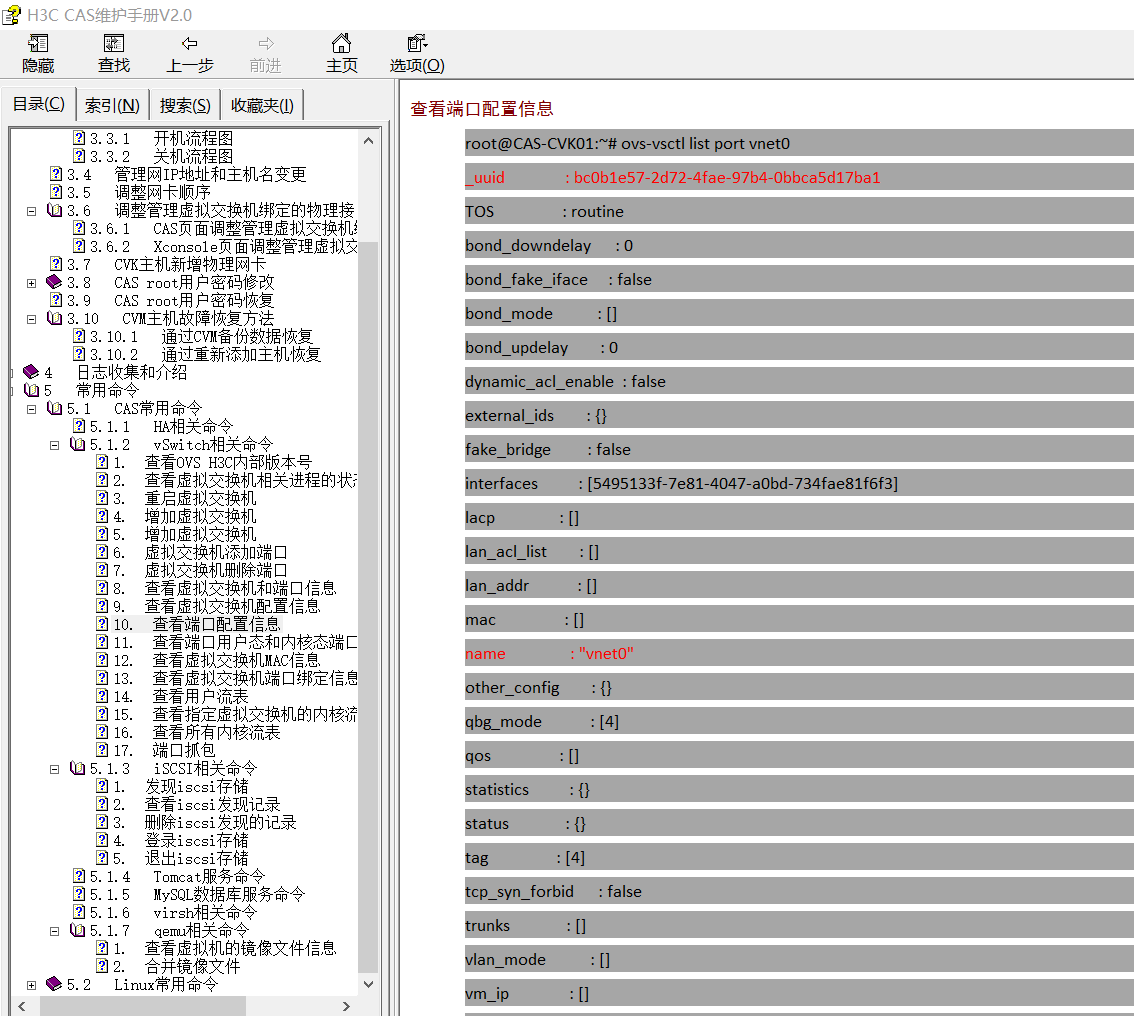This screenshot has height=1016, width=1134.
Task: Click the closed book icon for 5.2 Linux常用命令
Action: pyautogui.click(x=54, y=984)
